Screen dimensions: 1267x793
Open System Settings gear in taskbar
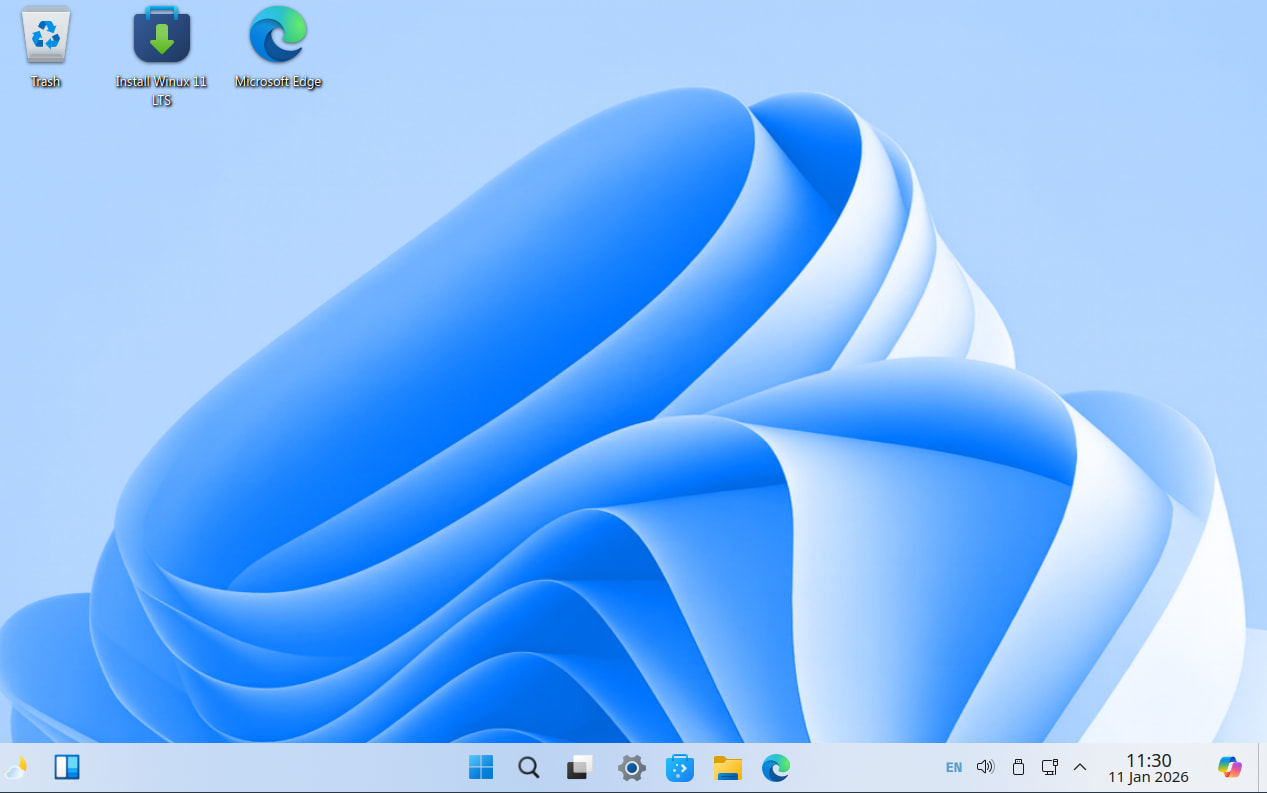coord(631,767)
